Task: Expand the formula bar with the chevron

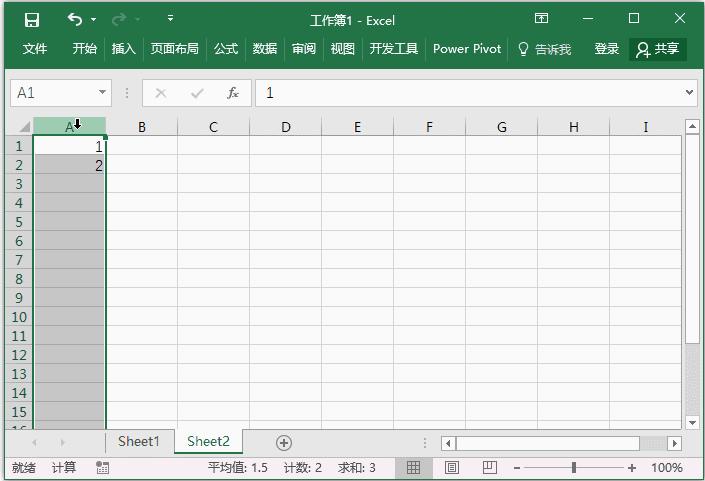Action: pos(689,92)
